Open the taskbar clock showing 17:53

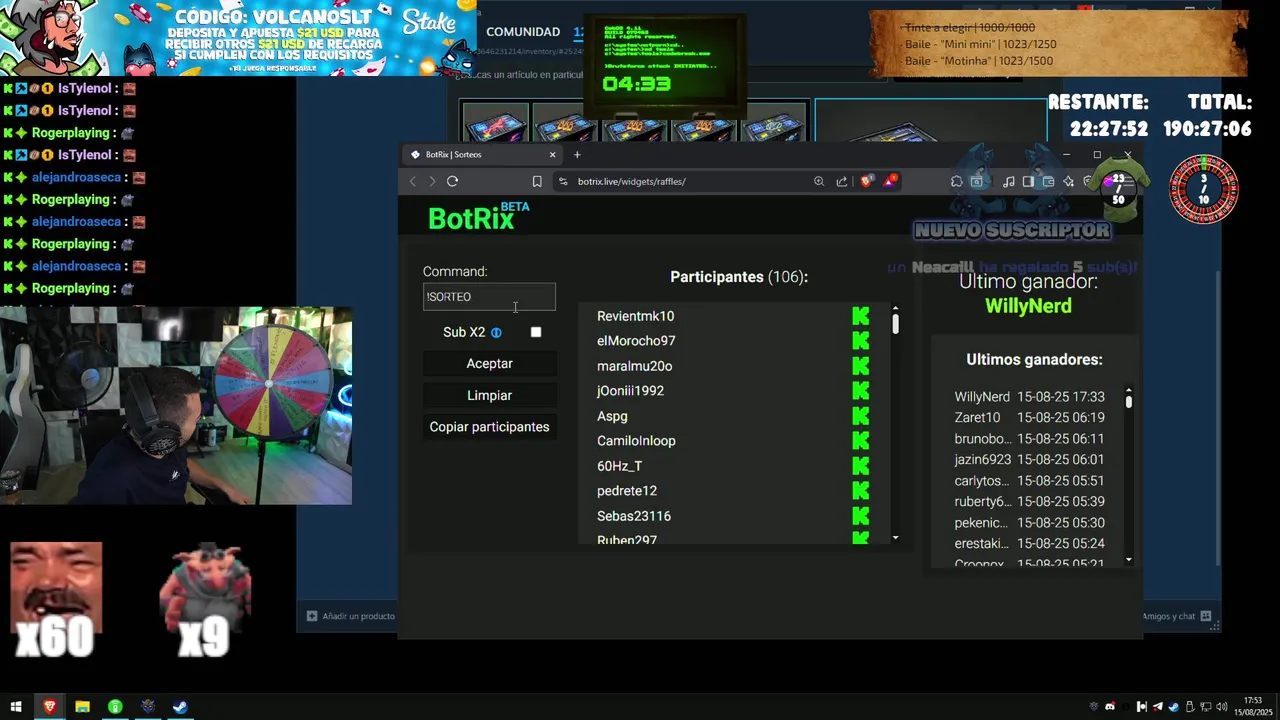coord(1253,706)
